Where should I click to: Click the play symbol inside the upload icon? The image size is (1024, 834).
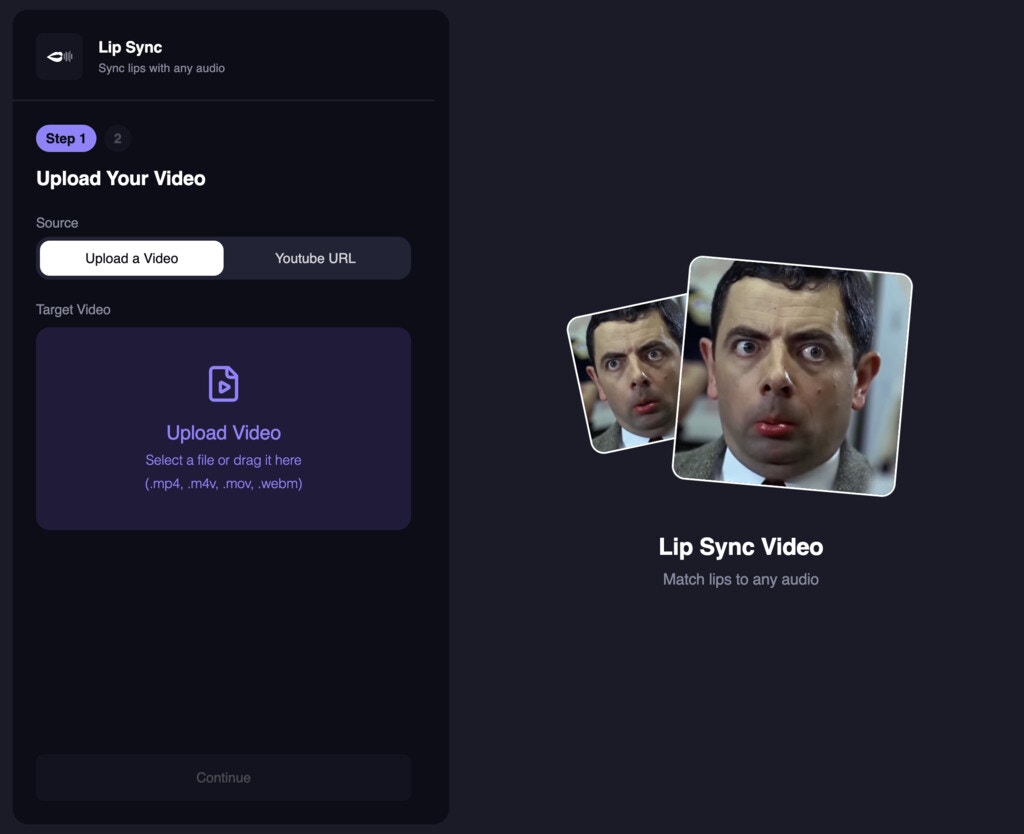[225, 387]
